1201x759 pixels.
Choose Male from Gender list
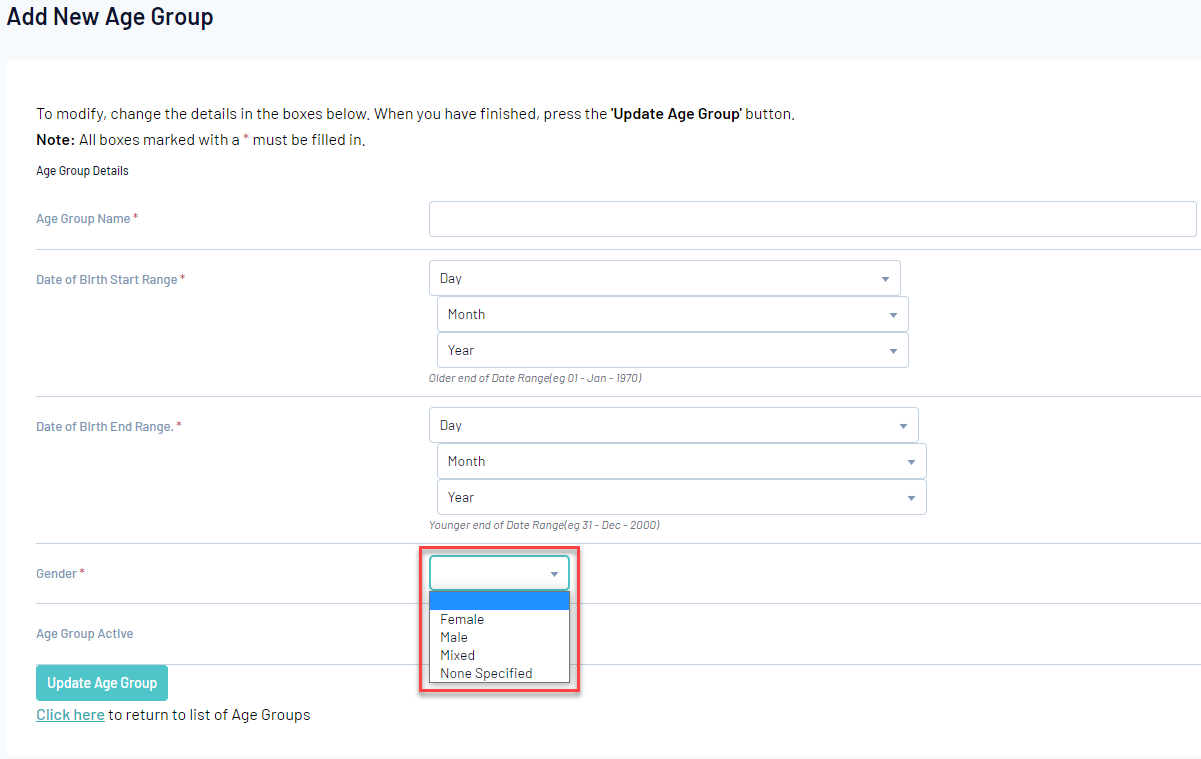point(499,637)
